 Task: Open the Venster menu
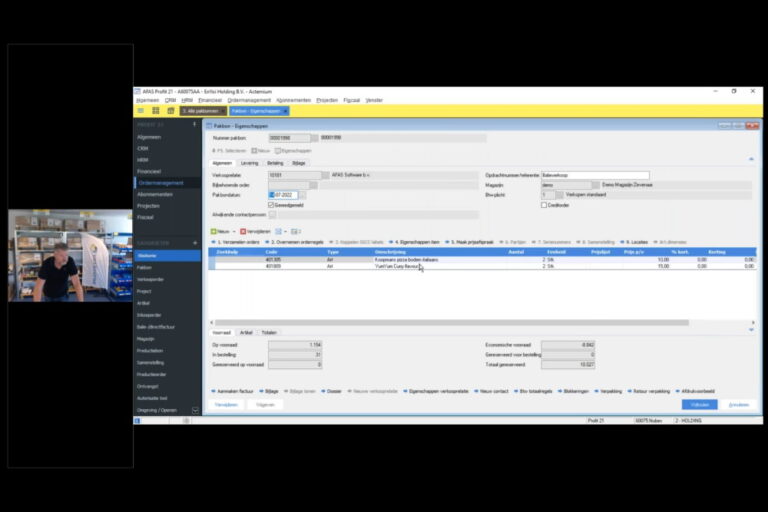tap(374, 100)
